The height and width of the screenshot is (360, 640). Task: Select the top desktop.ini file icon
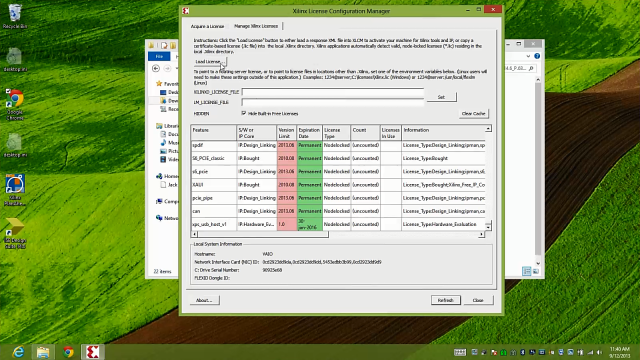(x=15, y=60)
